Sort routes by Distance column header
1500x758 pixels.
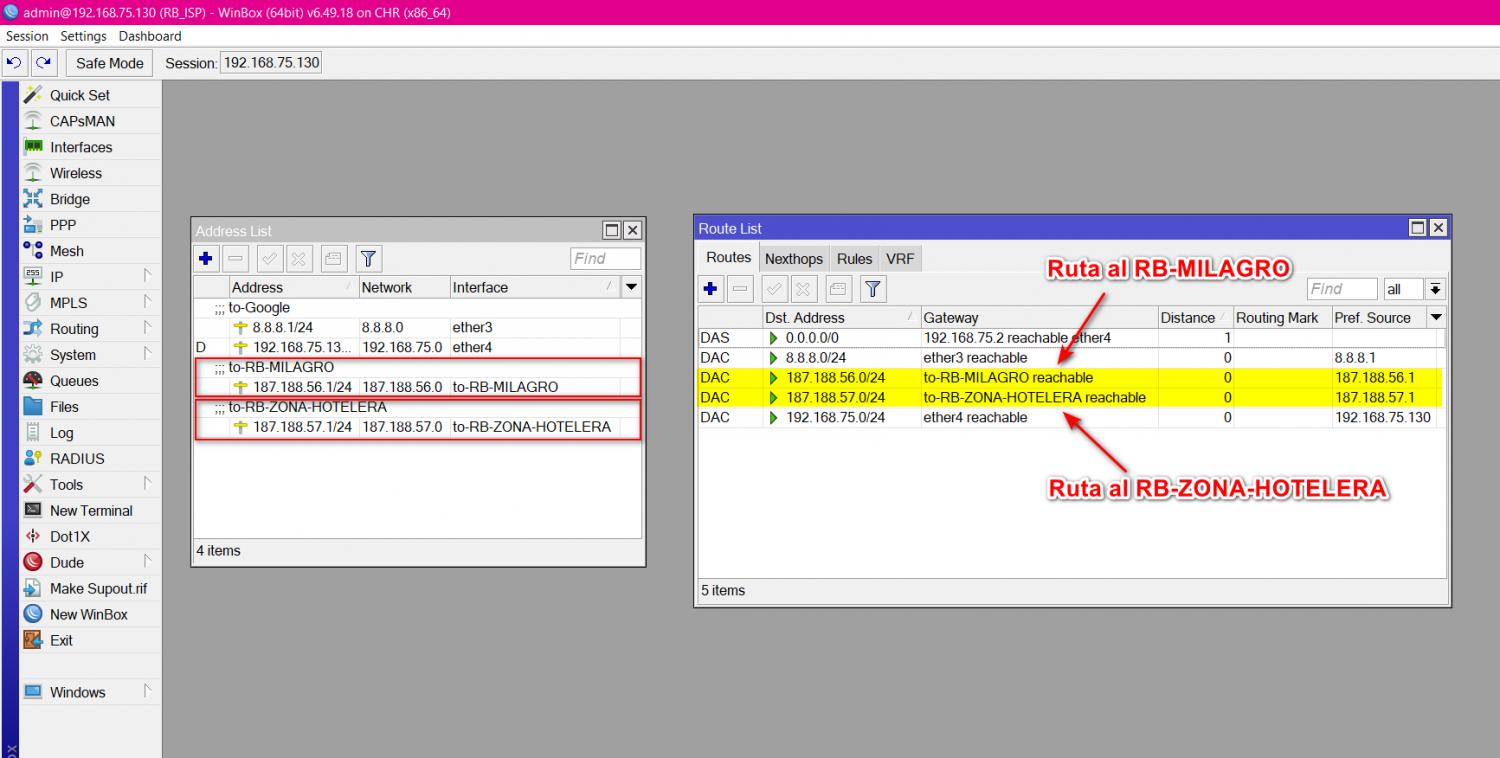click(x=1187, y=318)
